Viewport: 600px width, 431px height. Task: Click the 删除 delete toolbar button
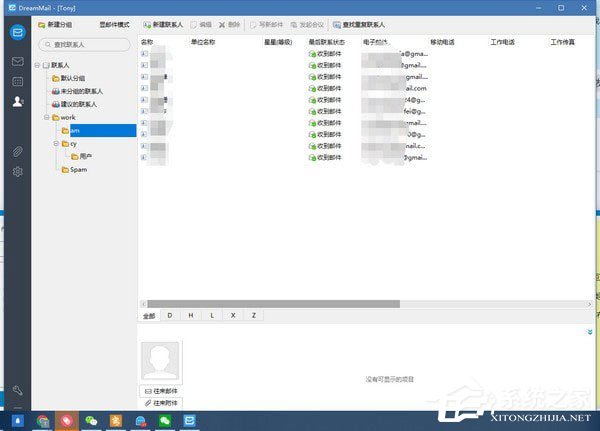pos(229,25)
